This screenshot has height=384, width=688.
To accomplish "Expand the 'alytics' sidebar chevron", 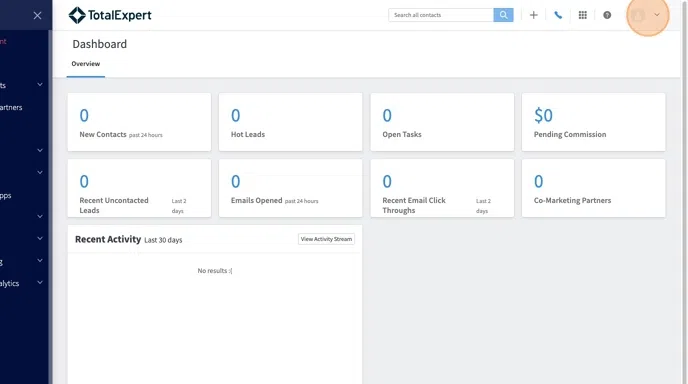I will click(x=40, y=282).
